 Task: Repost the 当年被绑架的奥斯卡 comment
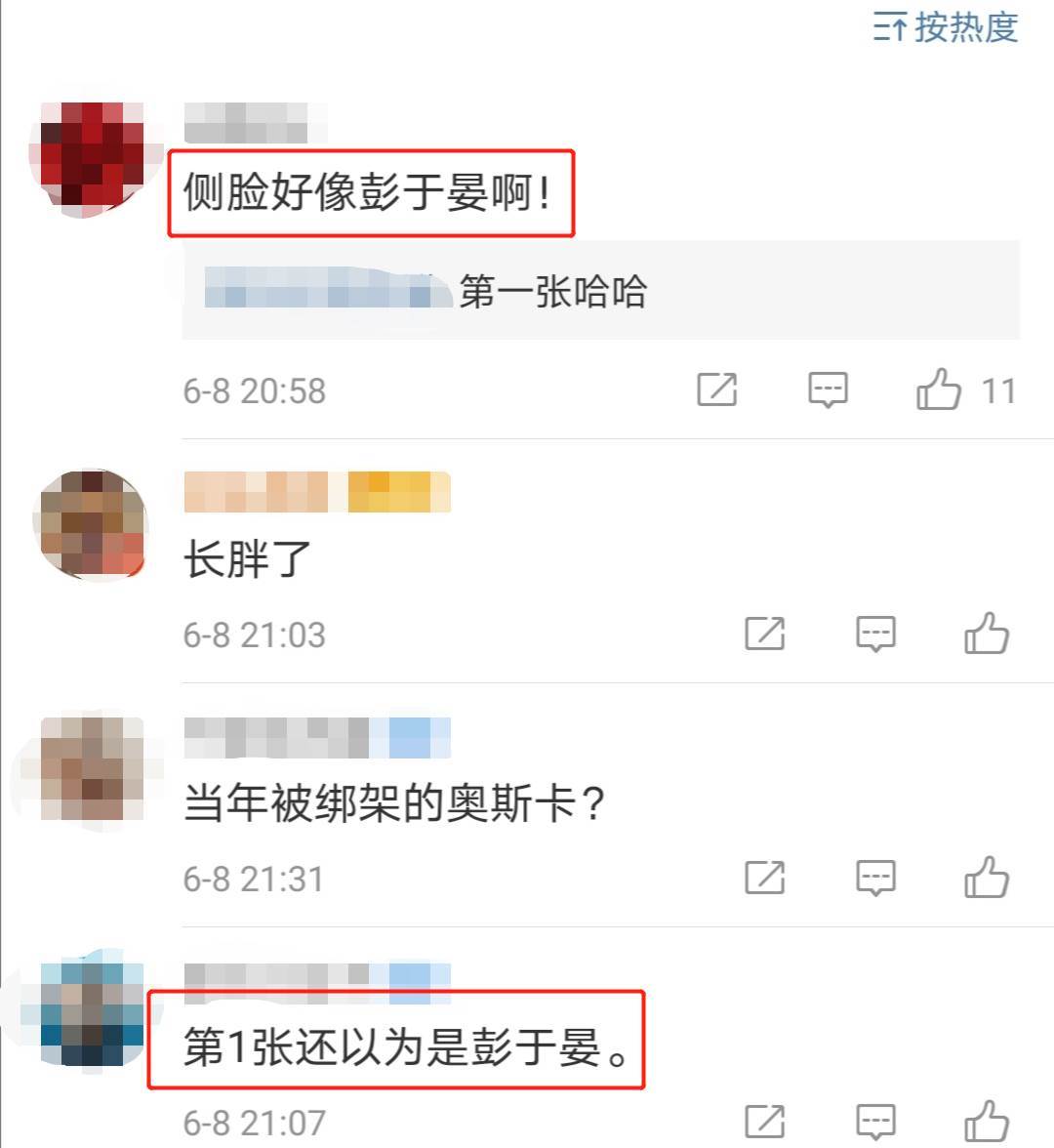[765, 877]
